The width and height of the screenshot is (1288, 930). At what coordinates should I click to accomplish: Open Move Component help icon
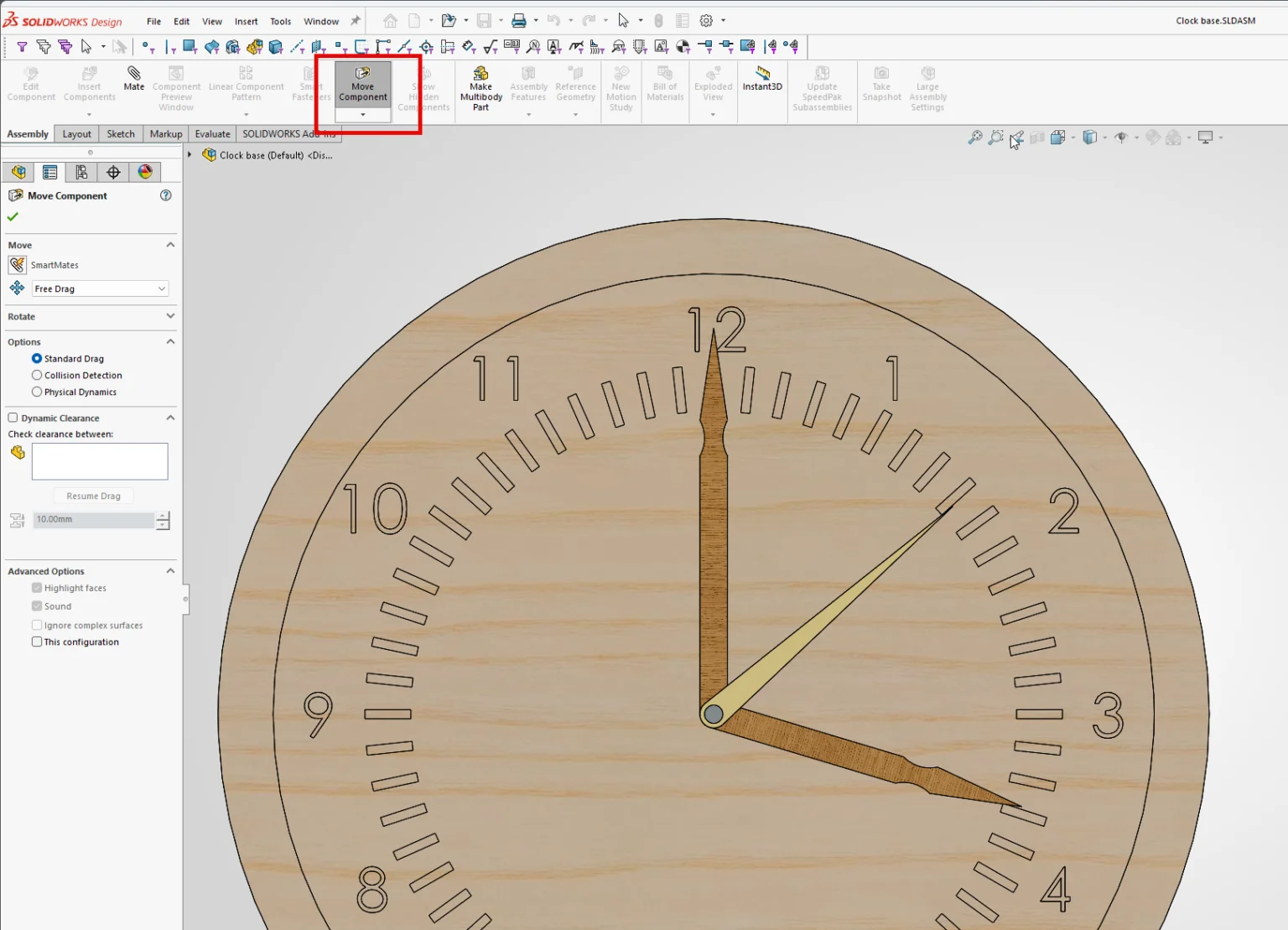166,195
